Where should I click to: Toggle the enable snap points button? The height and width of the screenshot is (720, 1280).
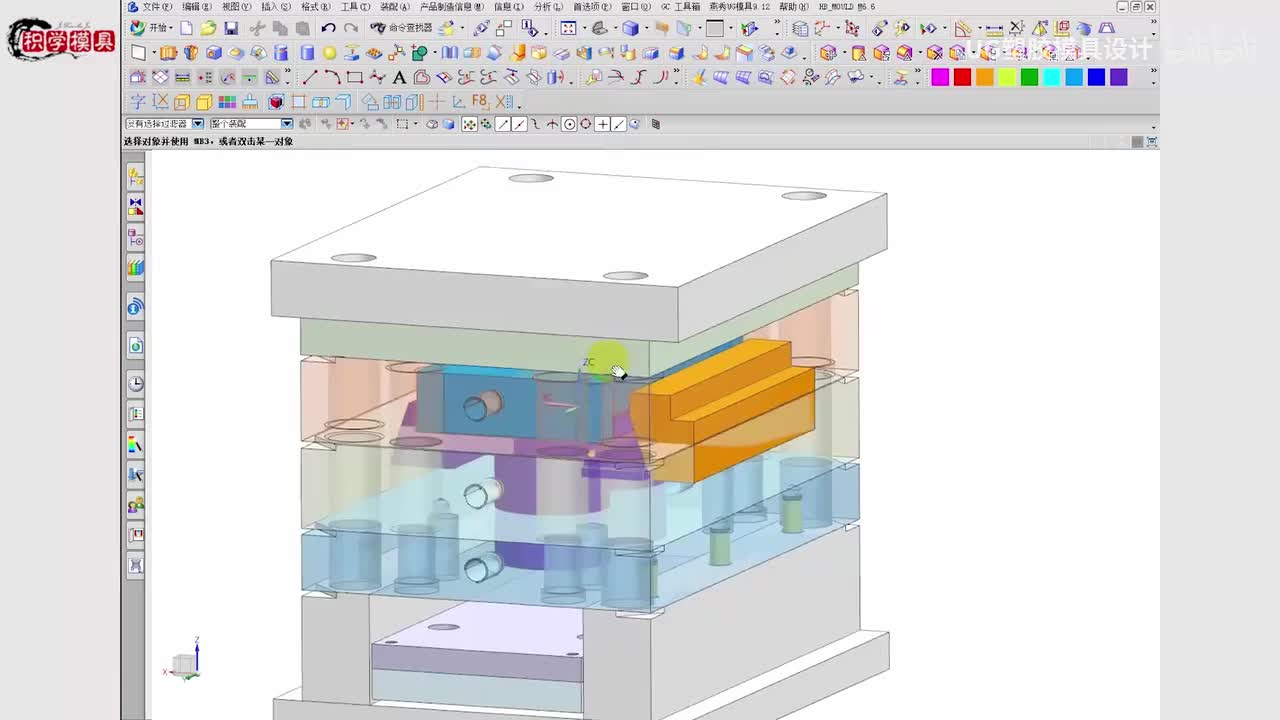pyautogui.click(x=469, y=124)
